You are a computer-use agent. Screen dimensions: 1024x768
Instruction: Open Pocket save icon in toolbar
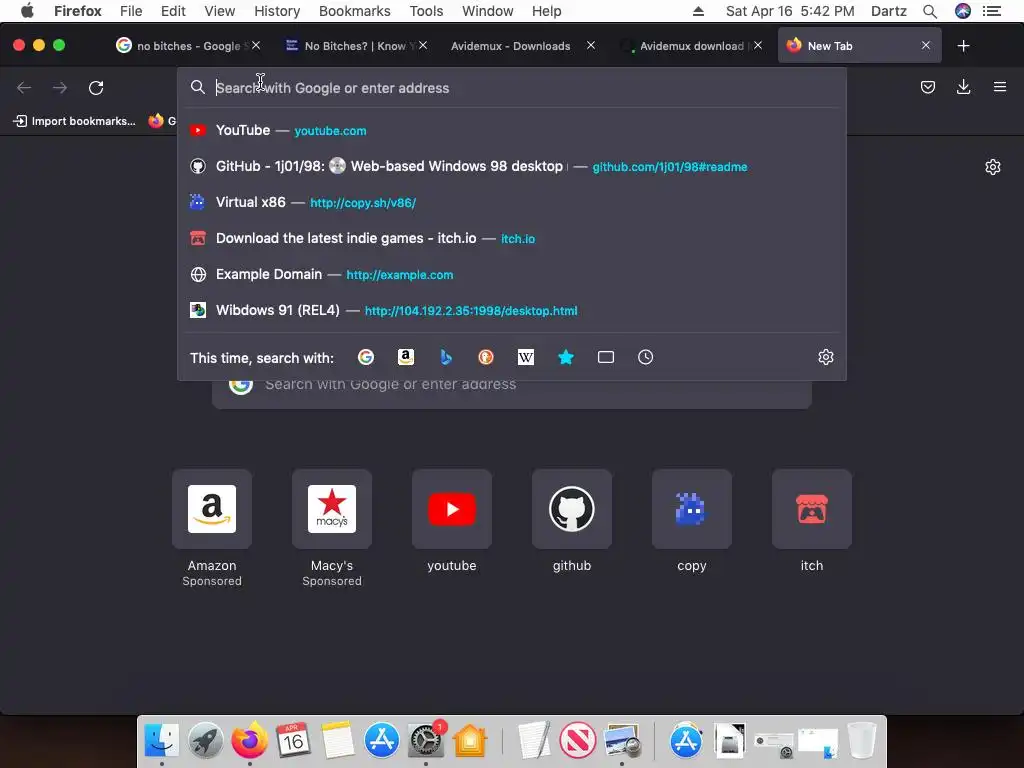click(x=928, y=87)
